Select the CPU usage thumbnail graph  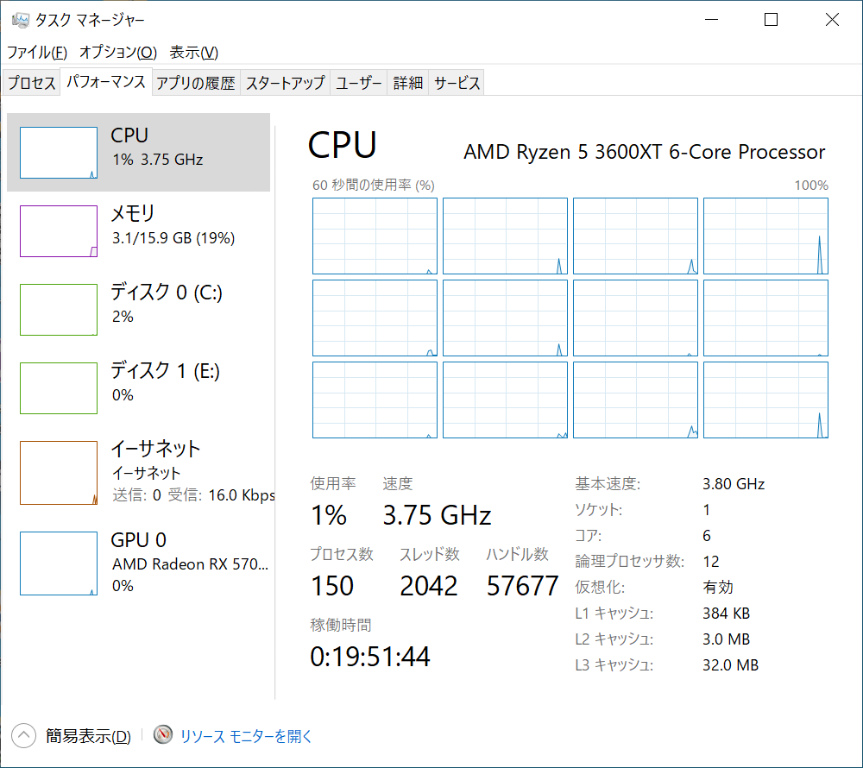tap(58, 152)
